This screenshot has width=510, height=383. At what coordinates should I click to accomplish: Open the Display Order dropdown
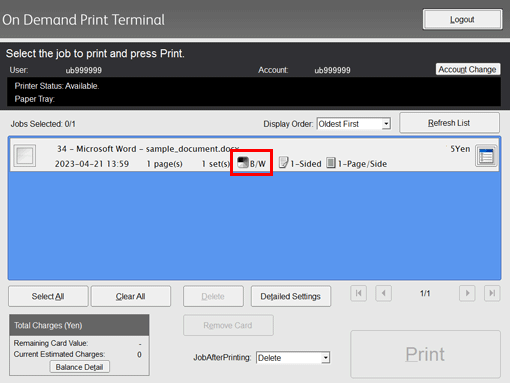click(x=353, y=124)
